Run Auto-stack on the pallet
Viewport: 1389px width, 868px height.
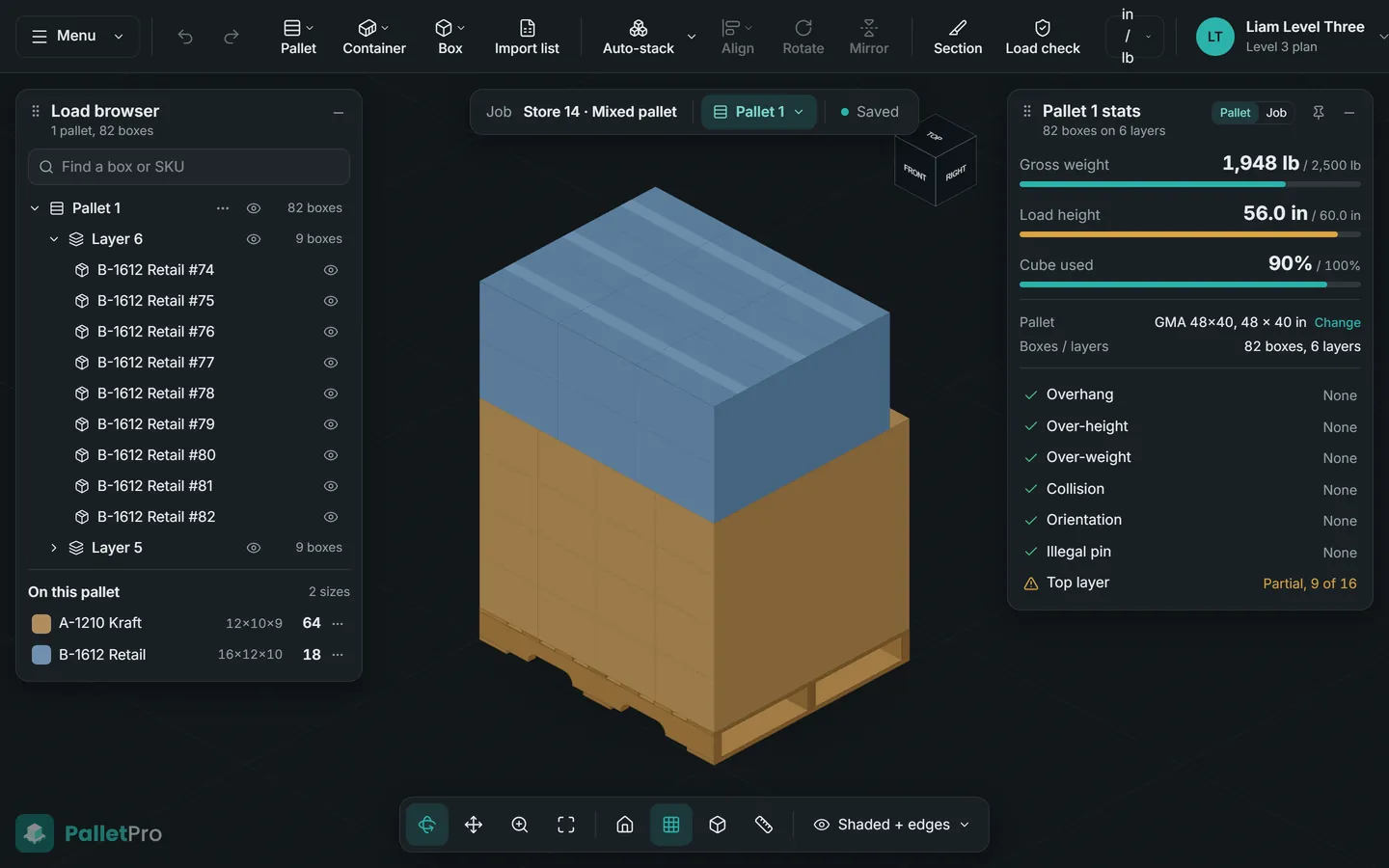639,37
